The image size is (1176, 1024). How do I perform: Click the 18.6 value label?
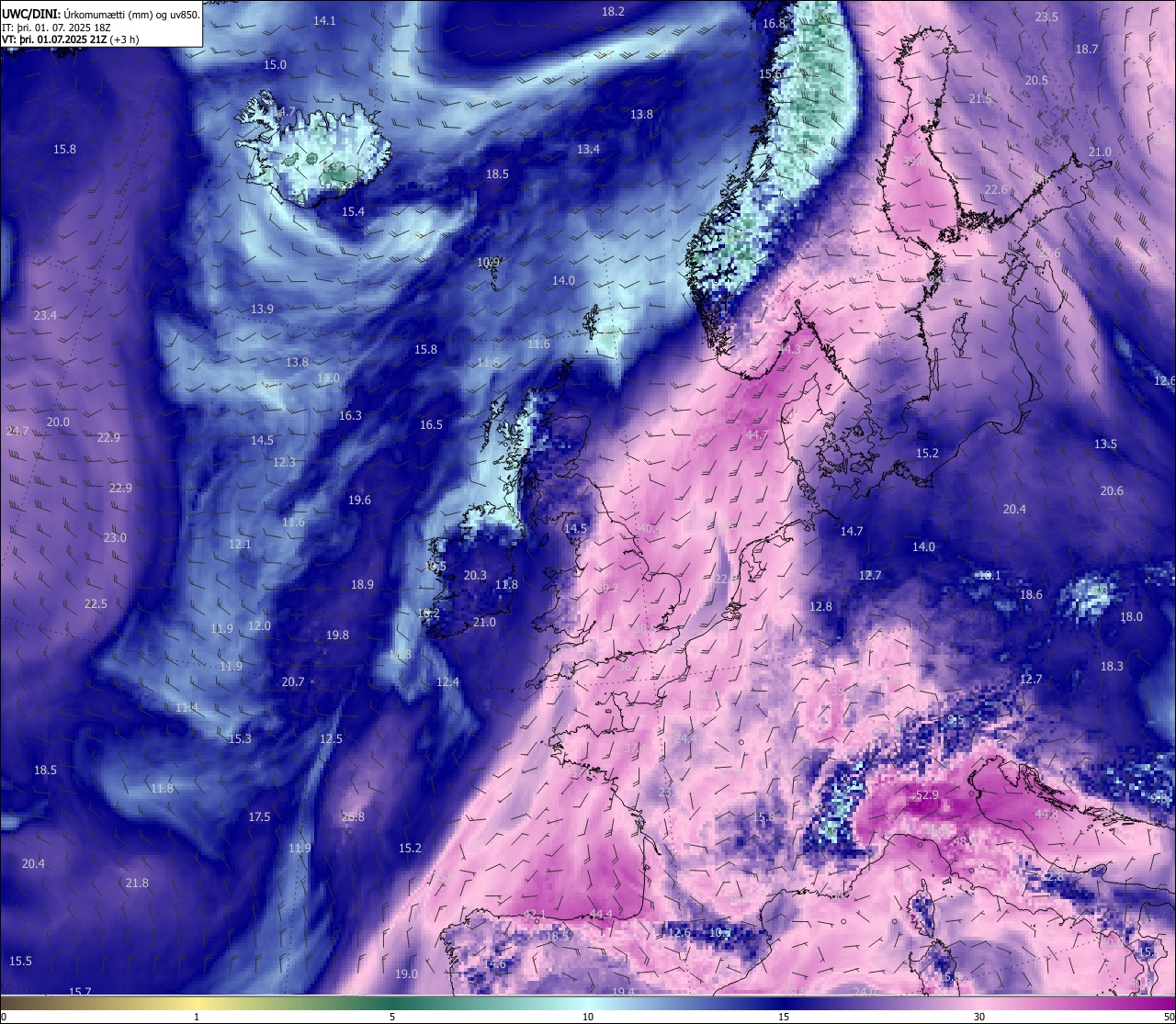pos(1031,594)
